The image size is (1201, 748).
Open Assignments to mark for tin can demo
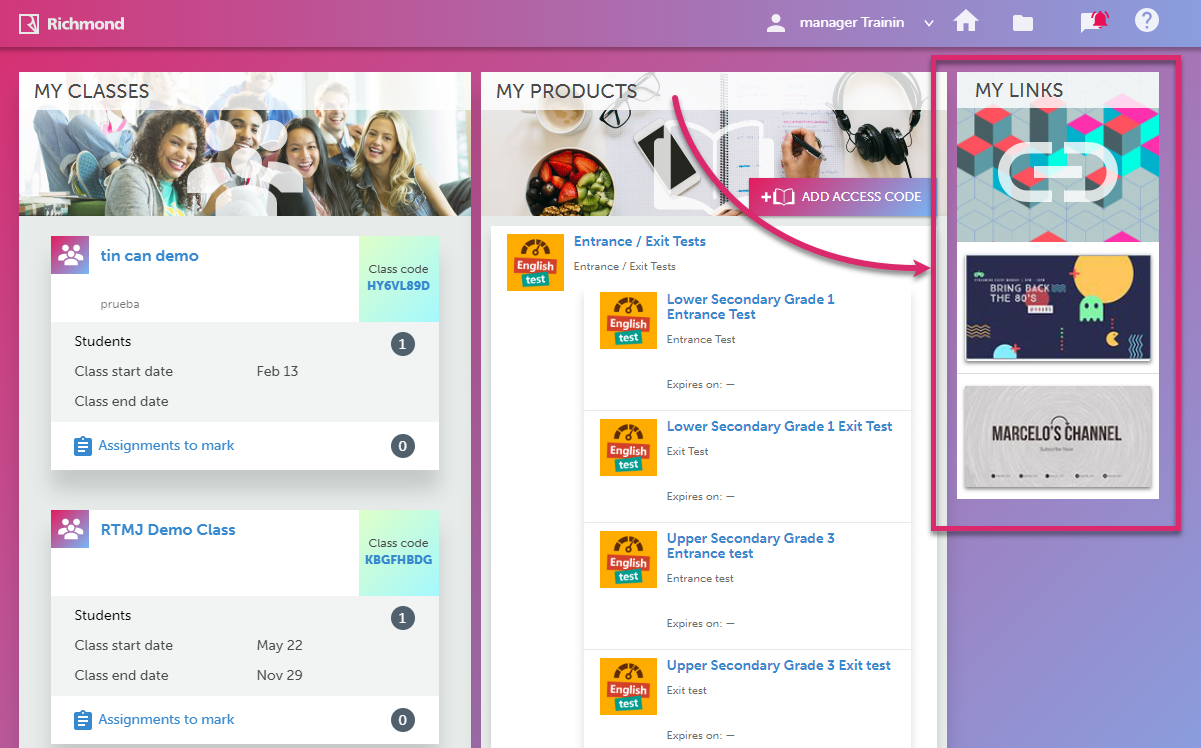click(165, 446)
